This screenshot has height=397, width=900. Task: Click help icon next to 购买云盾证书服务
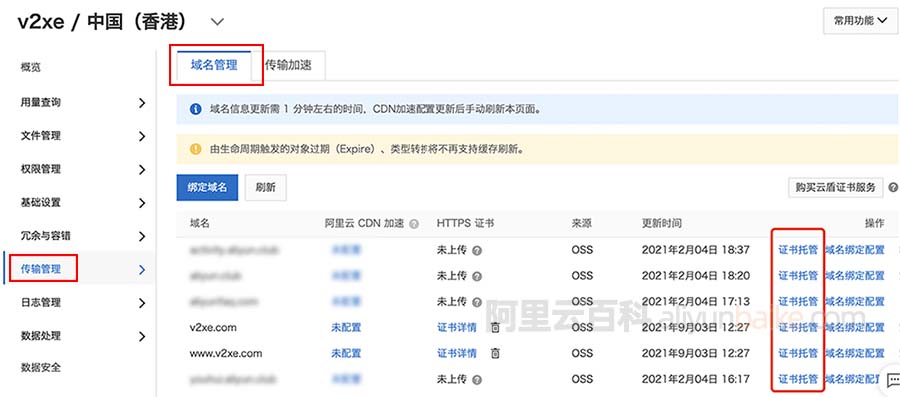[893, 188]
